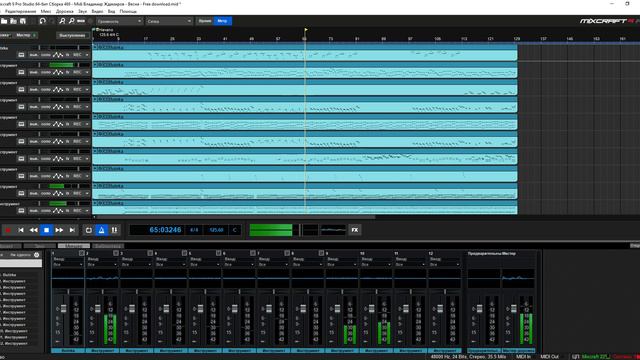
Task: Mute the first track with its mute button
Action: pos(33,55)
